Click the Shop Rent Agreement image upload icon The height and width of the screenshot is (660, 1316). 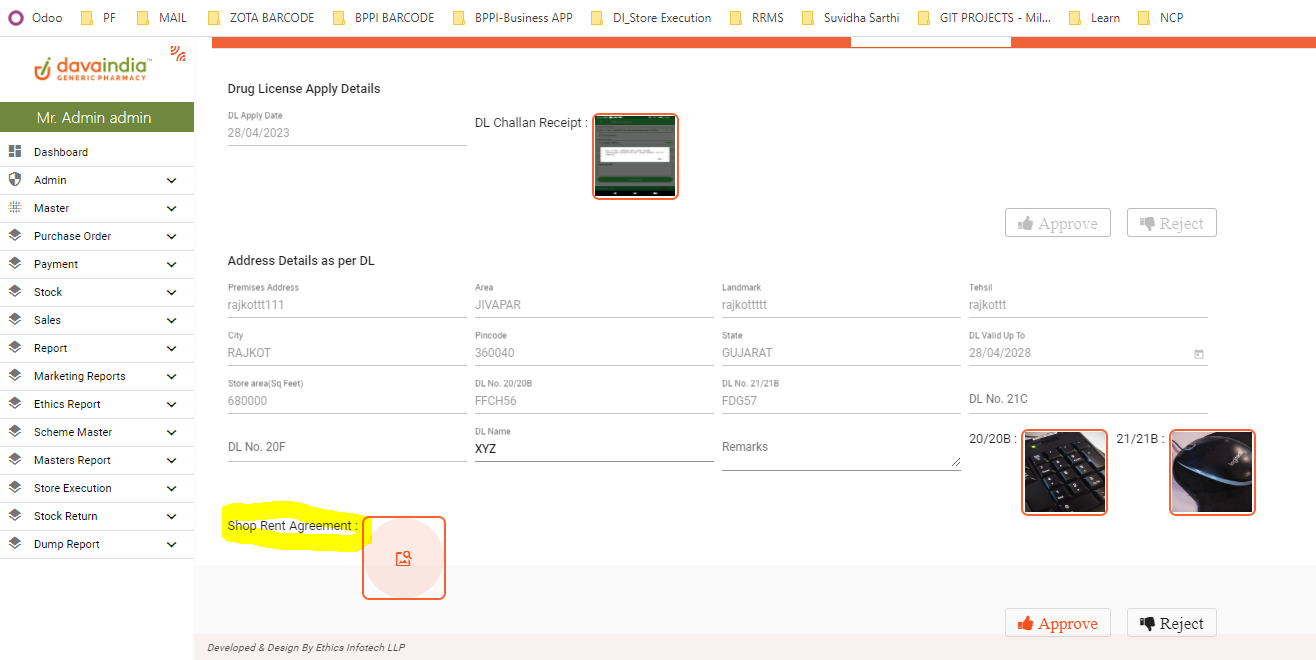point(403,559)
